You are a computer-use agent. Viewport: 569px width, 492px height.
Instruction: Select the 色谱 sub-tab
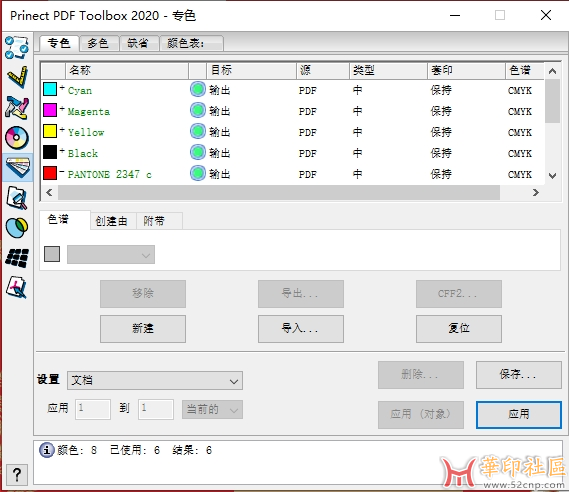click(64, 220)
